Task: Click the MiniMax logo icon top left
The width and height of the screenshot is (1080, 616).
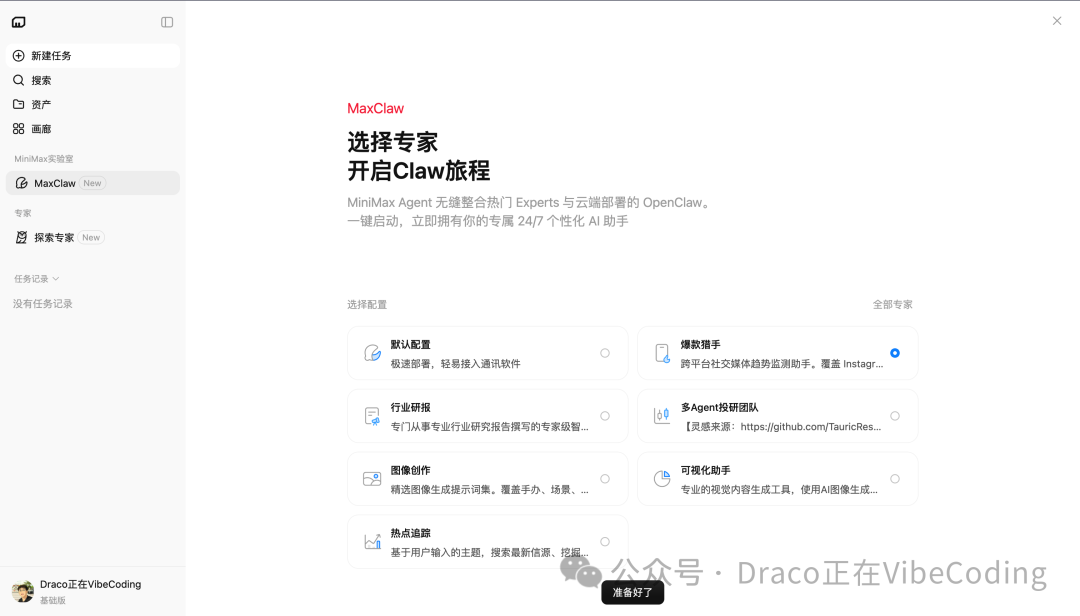Action: pos(18,21)
